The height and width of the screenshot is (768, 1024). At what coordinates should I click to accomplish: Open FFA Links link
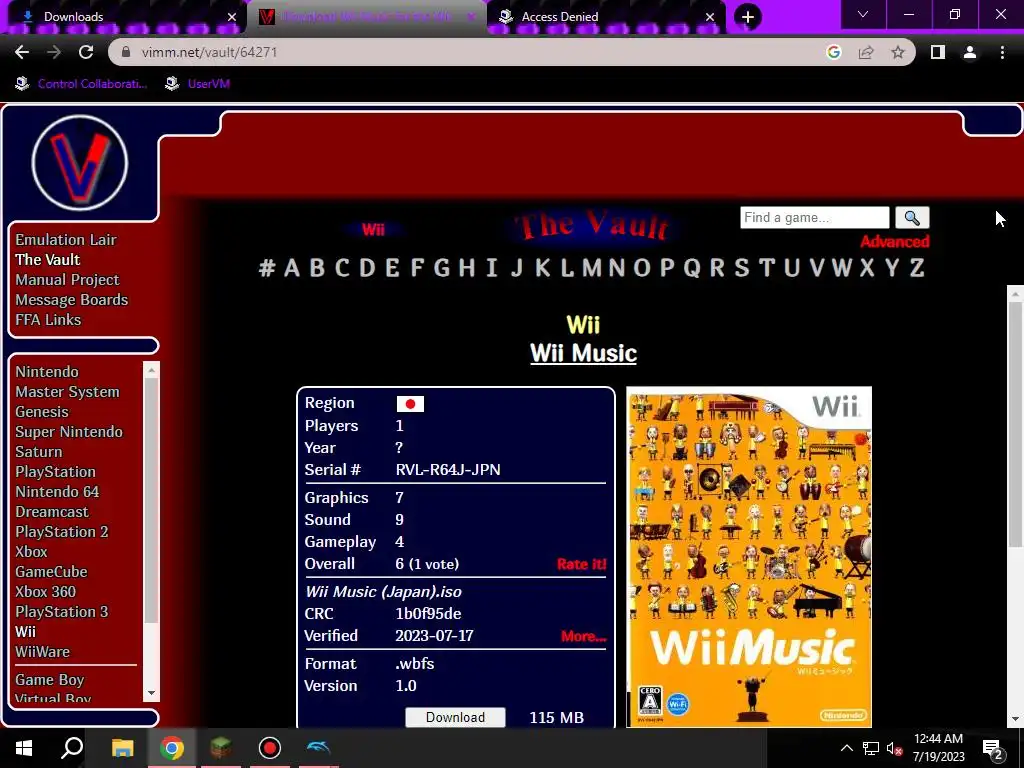pos(48,320)
